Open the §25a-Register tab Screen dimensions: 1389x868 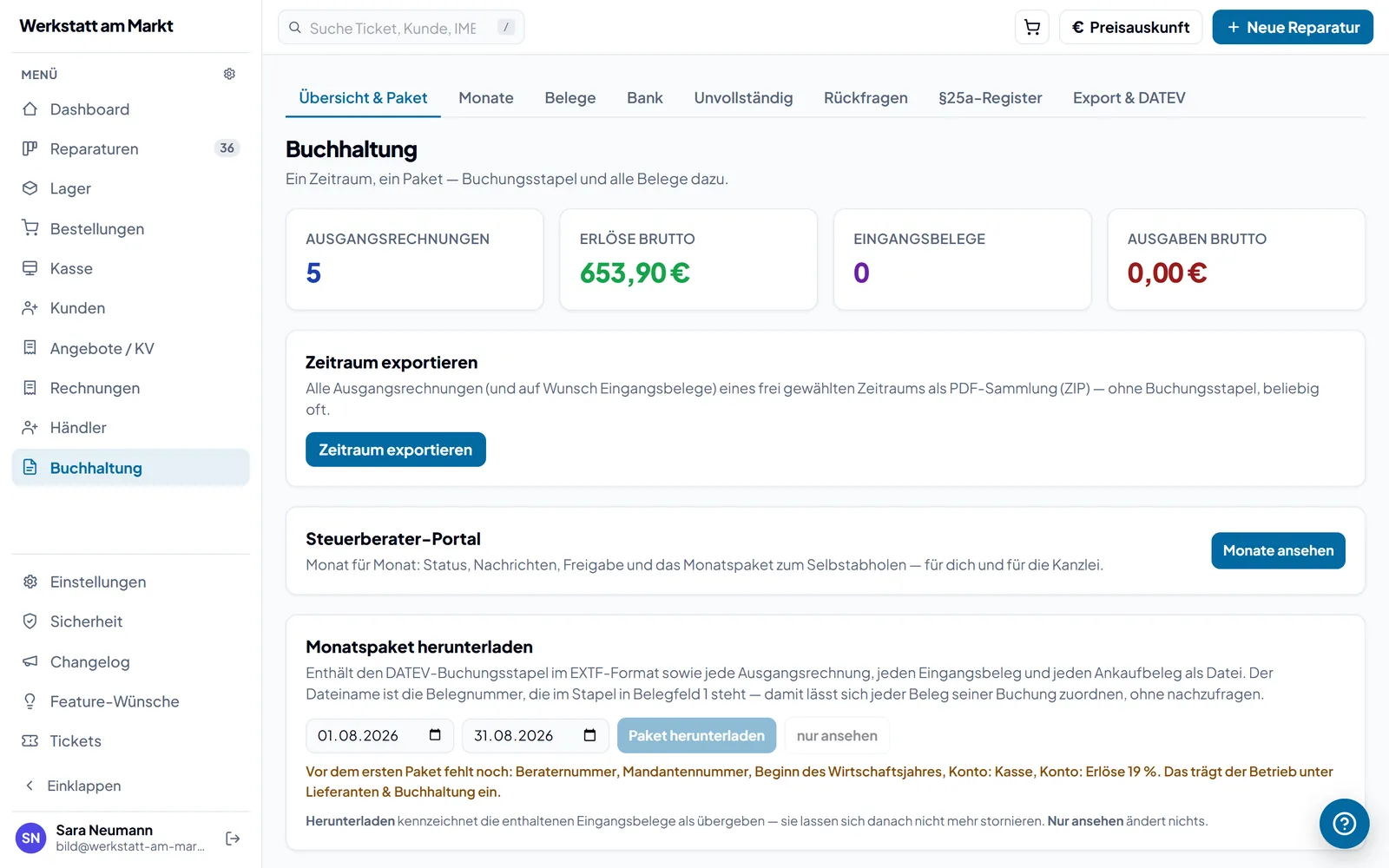click(x=991, y=98)
